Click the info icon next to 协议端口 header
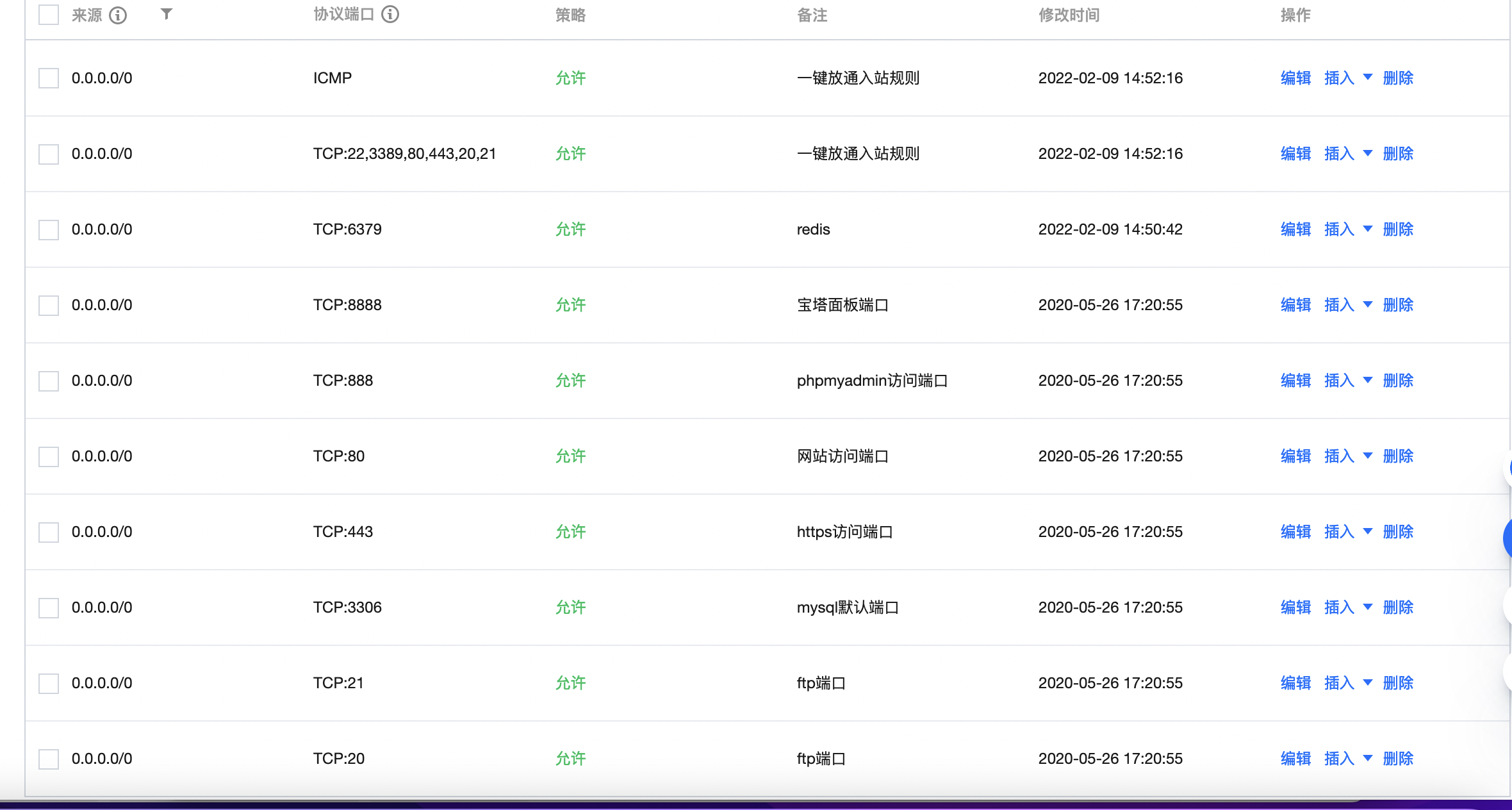The width and height of the screenshot is (1512, 810). [390, 14]
